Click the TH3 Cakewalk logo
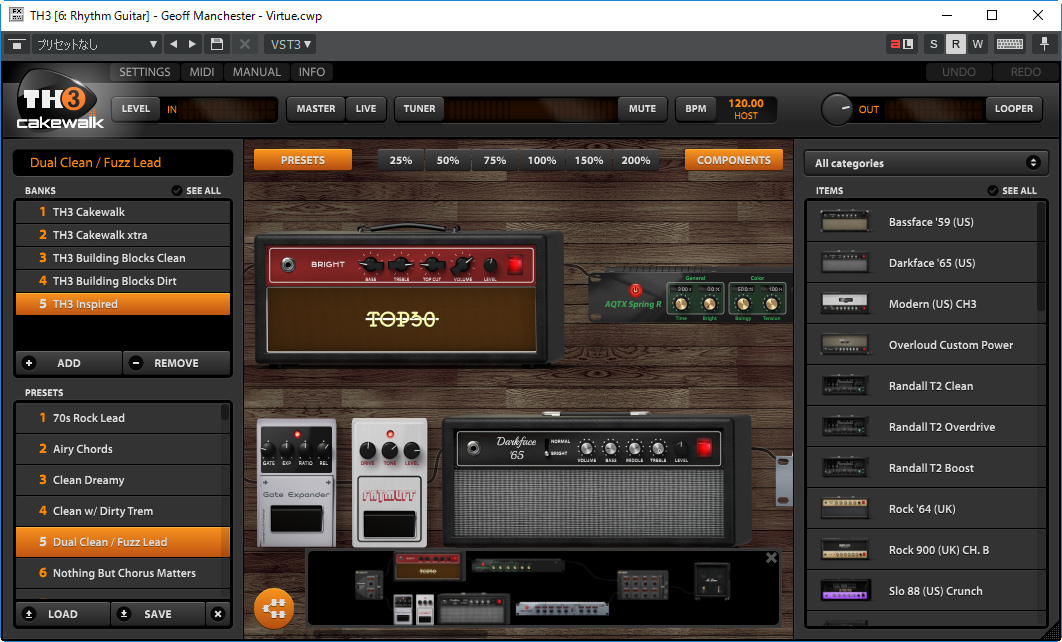 click(x=60, y=100)
